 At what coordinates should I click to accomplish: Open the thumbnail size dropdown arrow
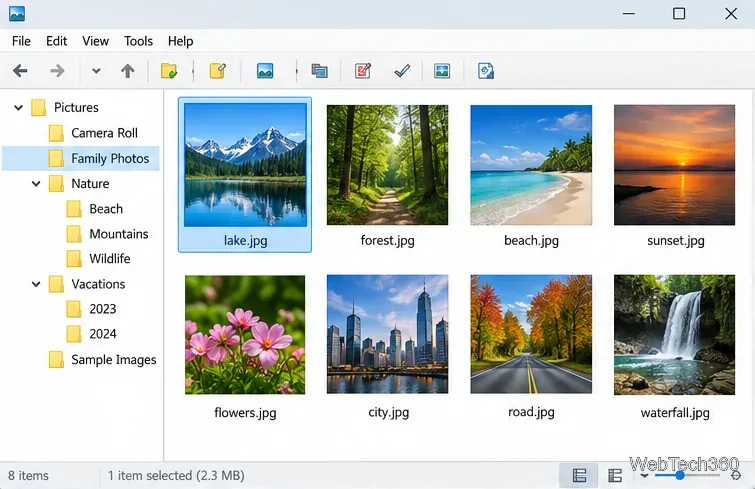point(644,476)
